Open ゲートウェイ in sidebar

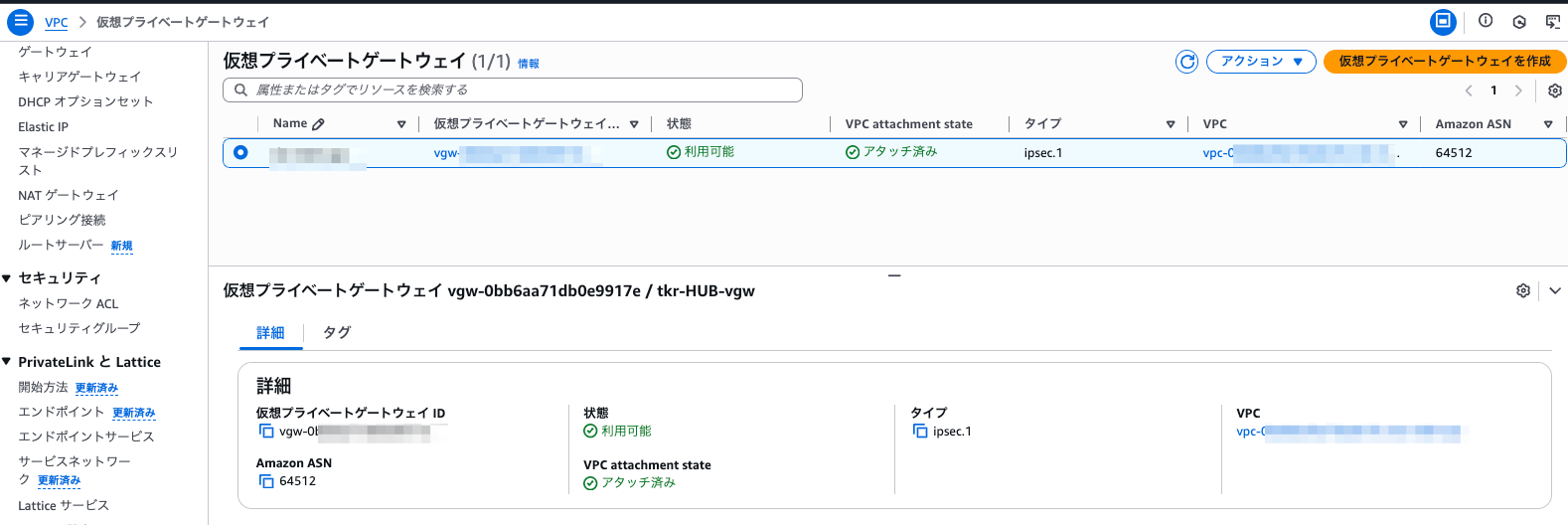pos(55,52)
